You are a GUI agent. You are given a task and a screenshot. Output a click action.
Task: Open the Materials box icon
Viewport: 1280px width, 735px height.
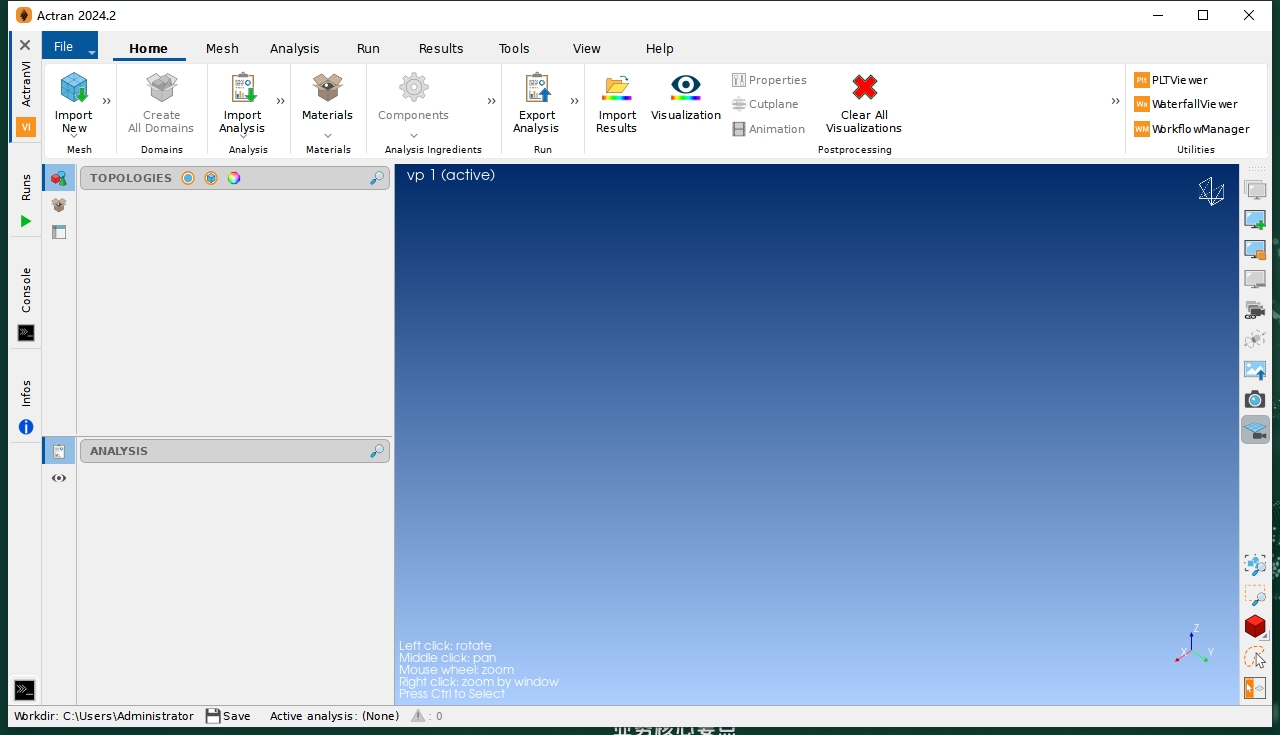[327, 88]
